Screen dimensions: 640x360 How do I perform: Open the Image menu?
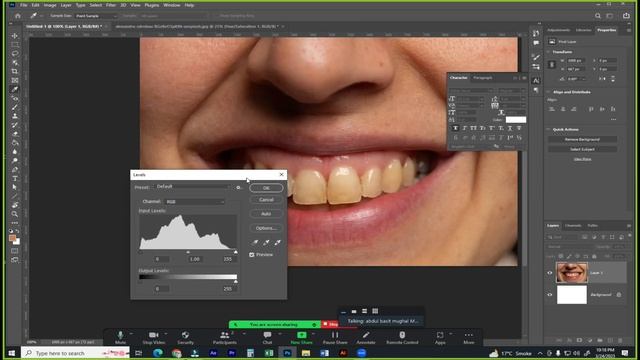(50, 5)
